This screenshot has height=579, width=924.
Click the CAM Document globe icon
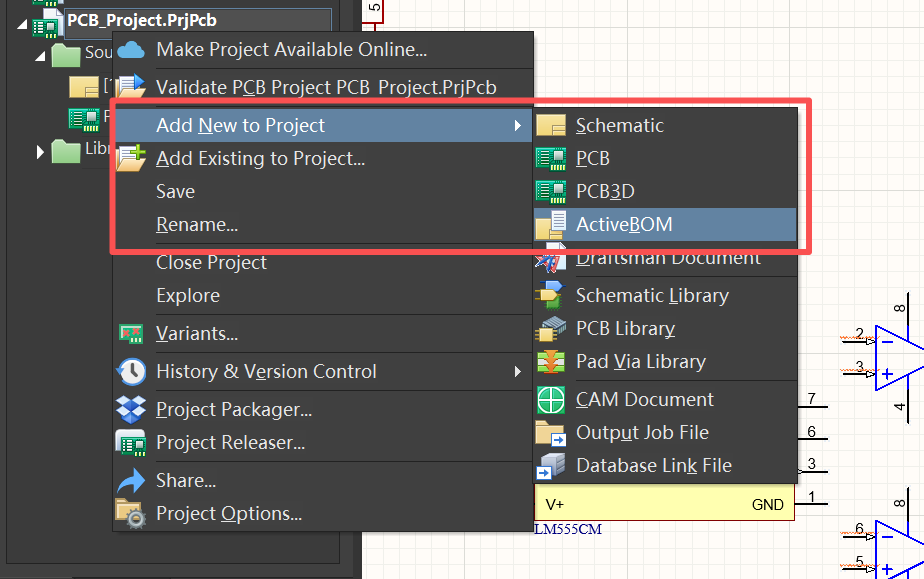tap(551, 400)
